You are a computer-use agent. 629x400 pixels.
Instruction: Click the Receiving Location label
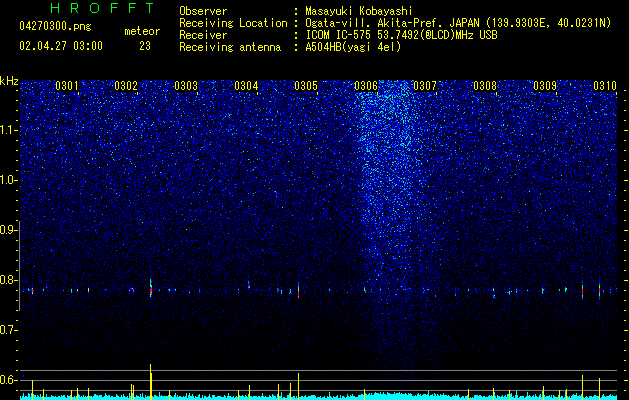pyautogui.click(x=233, y=23)
